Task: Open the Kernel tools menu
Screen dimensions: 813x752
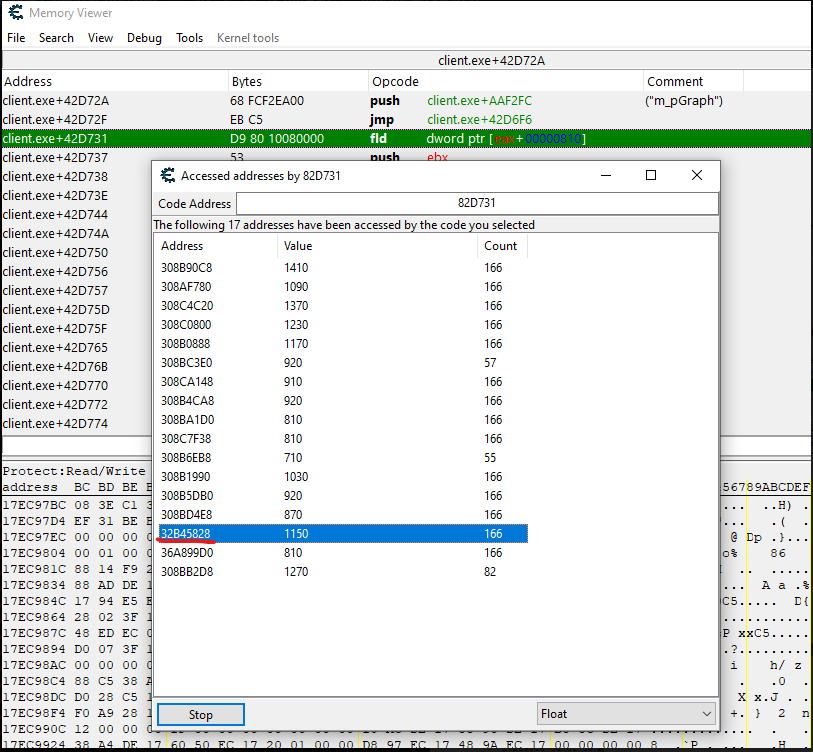Action: point(248,38)
